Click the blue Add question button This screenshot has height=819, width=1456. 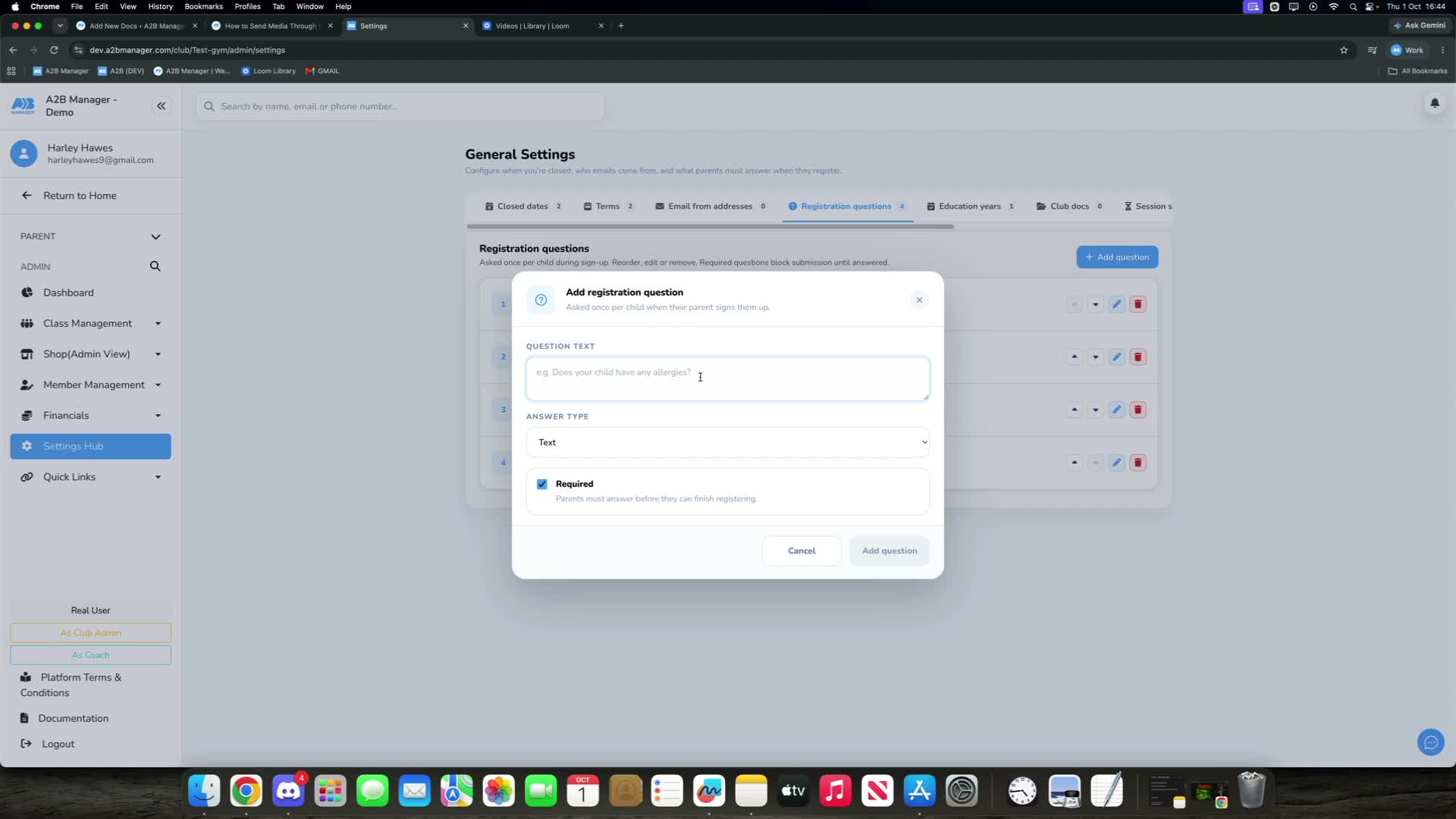coord(1117,257)
